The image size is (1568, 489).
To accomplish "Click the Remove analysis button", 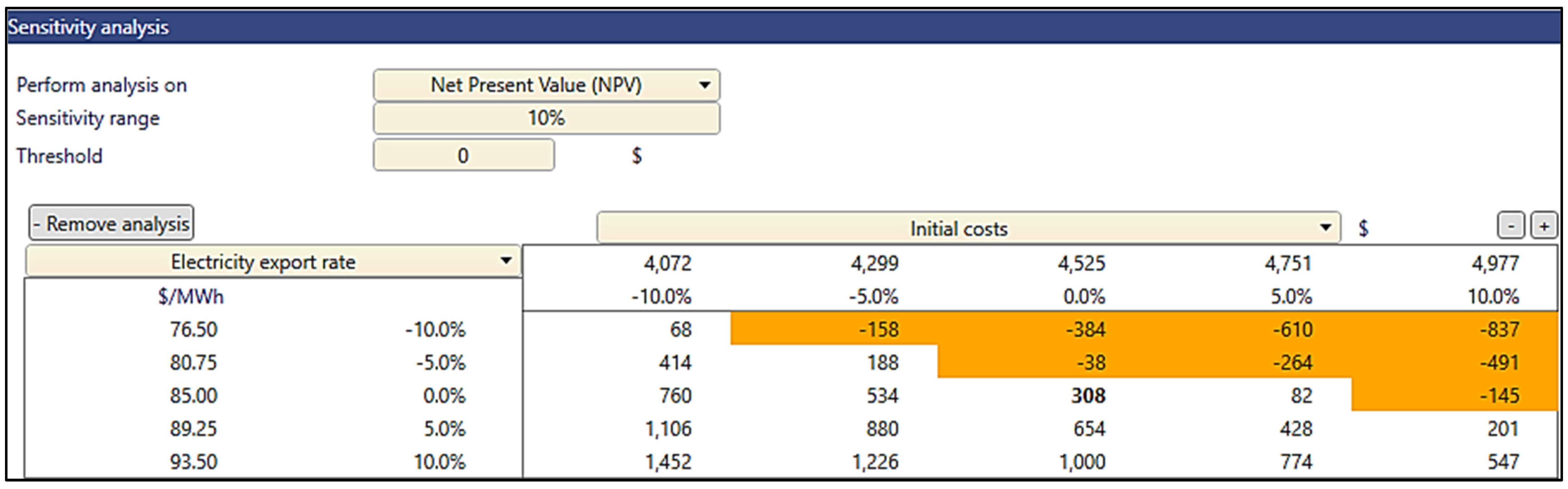I will click(111, 223).
